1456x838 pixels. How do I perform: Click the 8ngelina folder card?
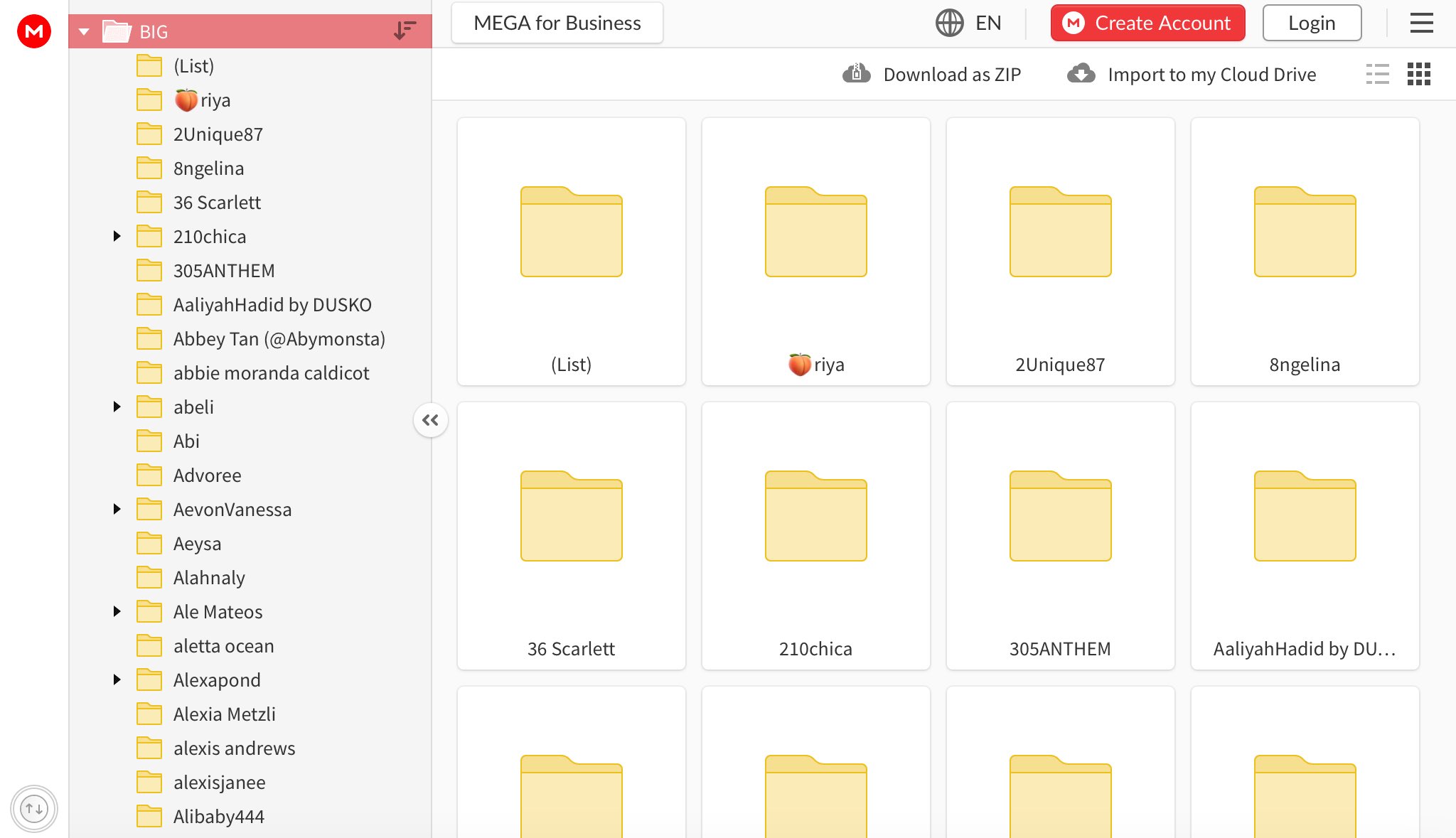[1305, 252]
